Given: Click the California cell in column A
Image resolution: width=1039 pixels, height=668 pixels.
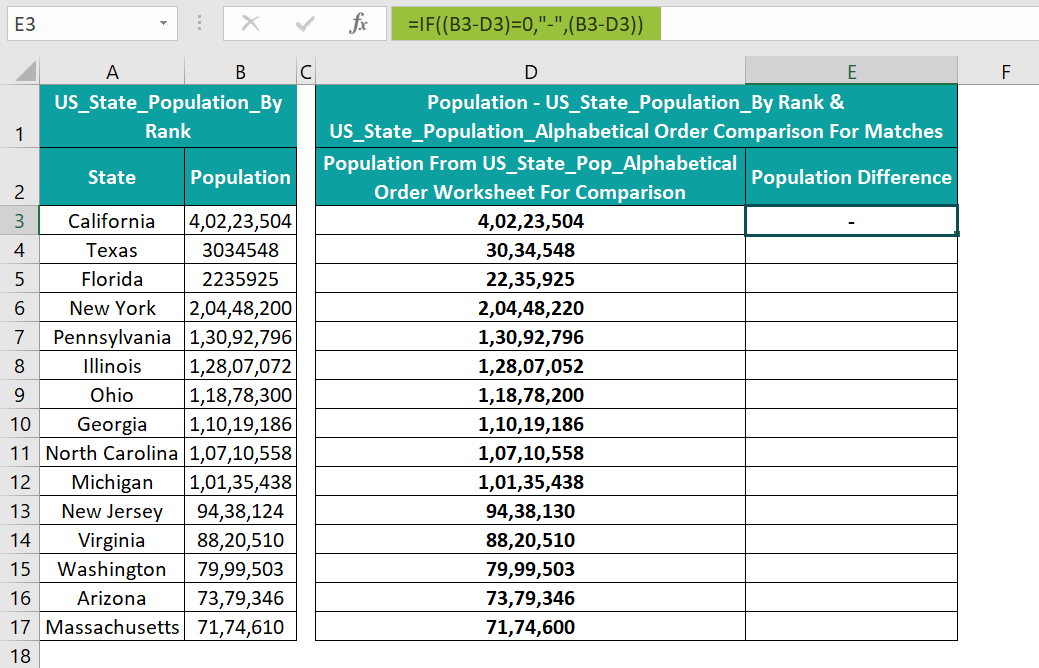Looking at the screenshot, I should point(112,221).
